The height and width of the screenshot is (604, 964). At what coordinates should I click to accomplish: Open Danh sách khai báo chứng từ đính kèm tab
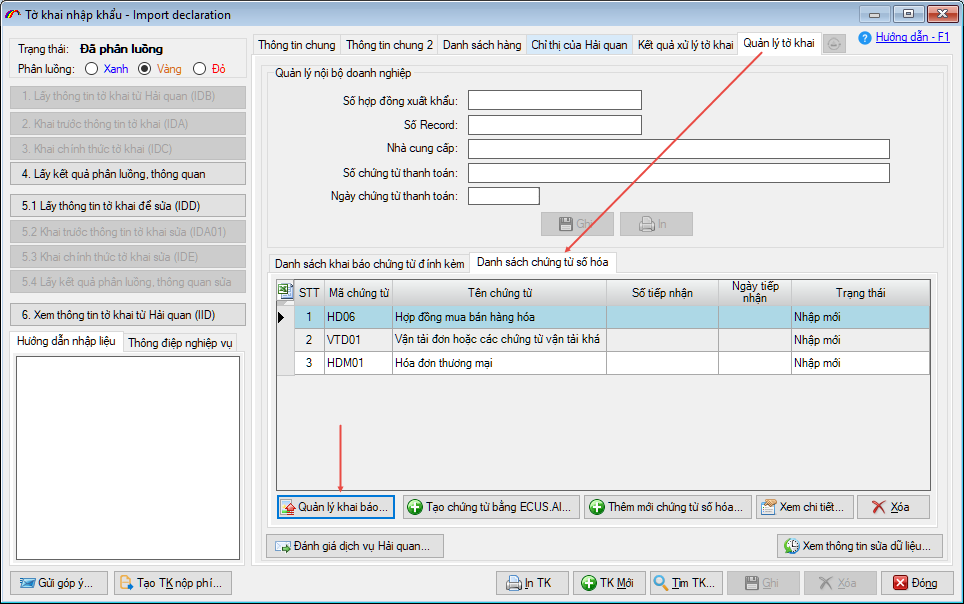[369, 264]
